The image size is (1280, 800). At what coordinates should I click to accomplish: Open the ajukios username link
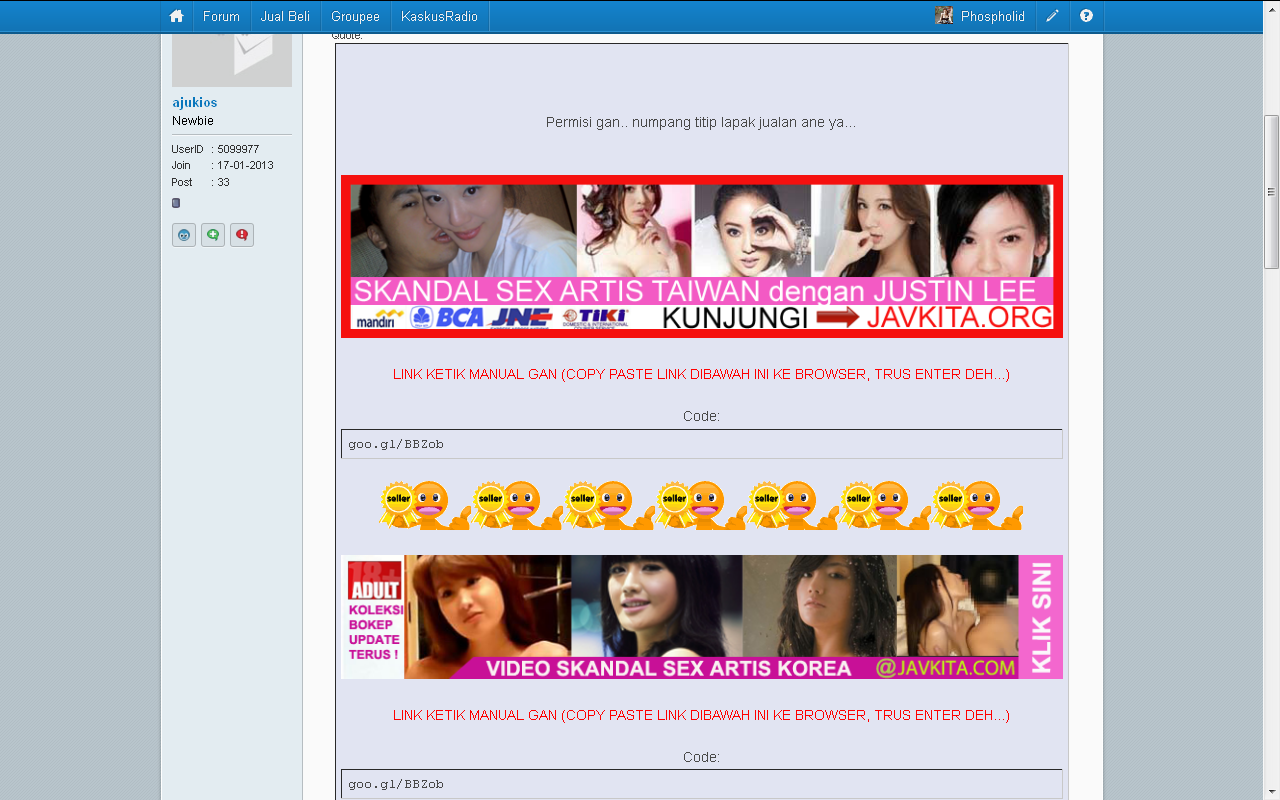tap(194, 102)
